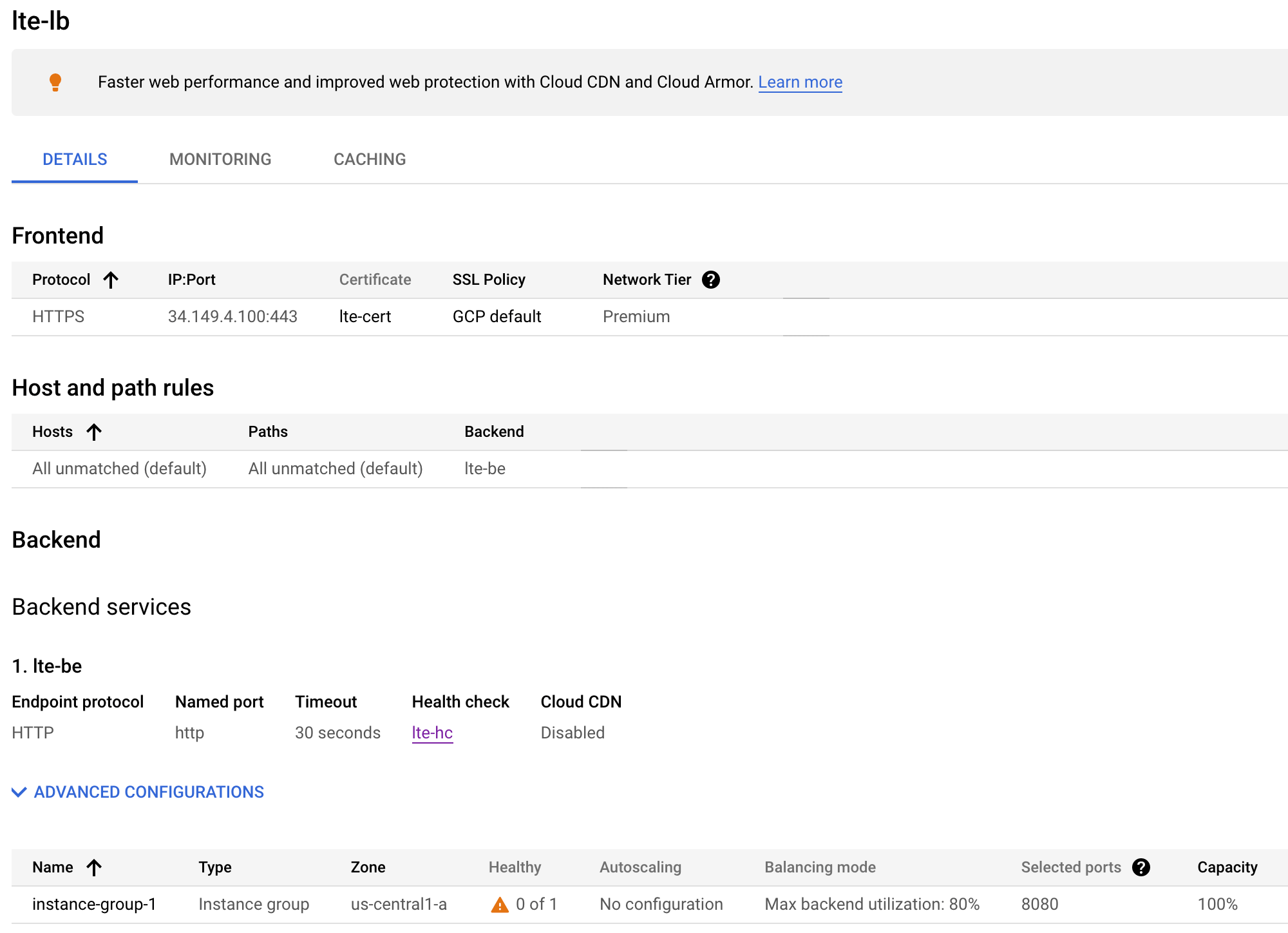Sort by the Healthy column header

[x=515, y=867]
